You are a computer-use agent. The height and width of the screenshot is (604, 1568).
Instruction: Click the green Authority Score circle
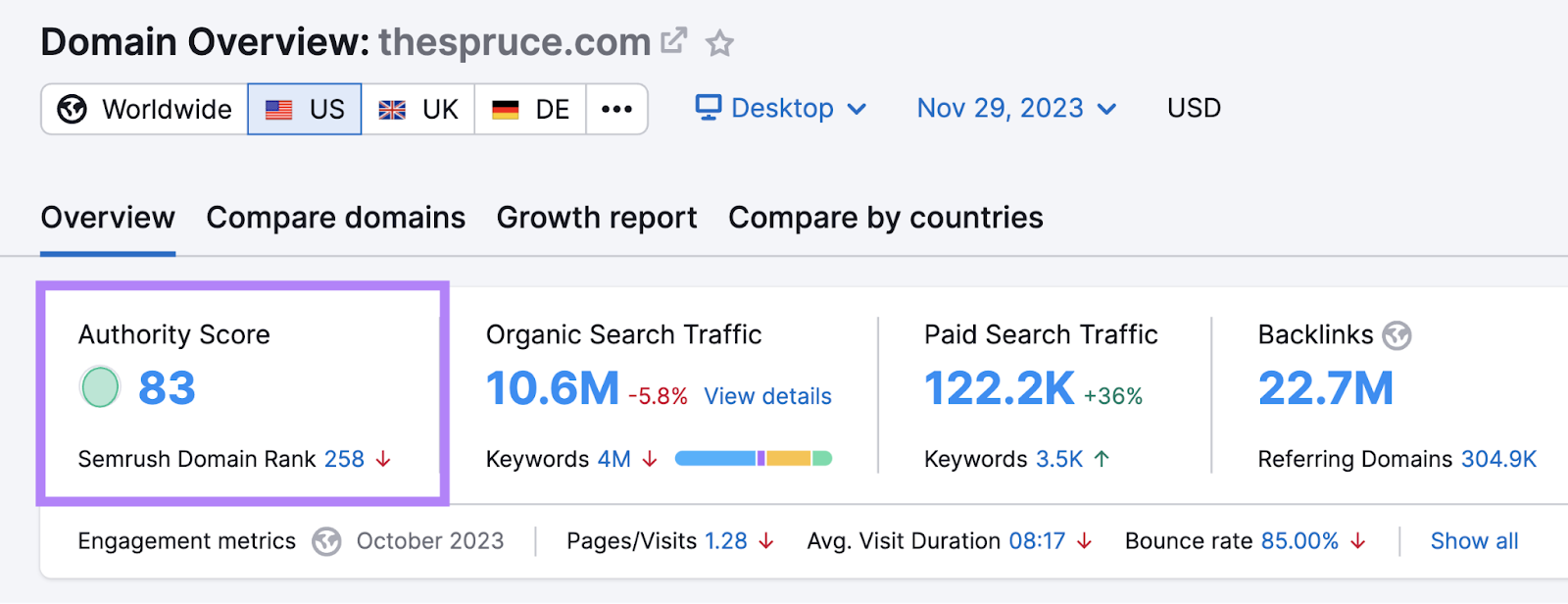tap(100, 387)
